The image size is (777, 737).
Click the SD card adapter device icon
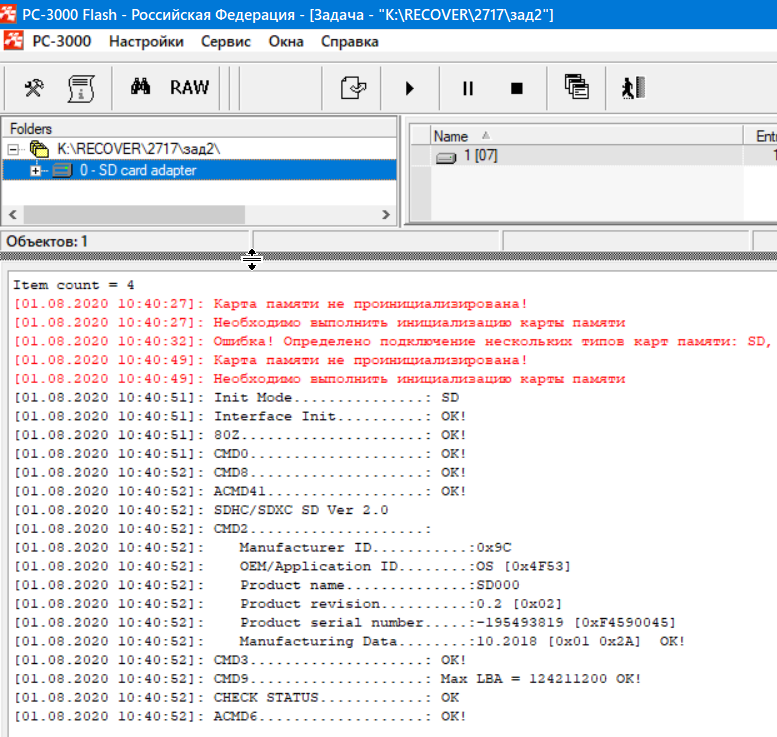click(62, 170)
